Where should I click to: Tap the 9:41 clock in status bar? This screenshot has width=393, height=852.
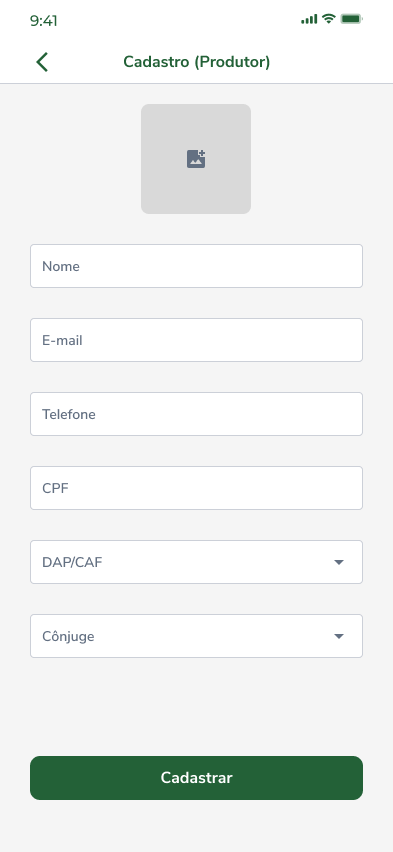tap(43, 21)
